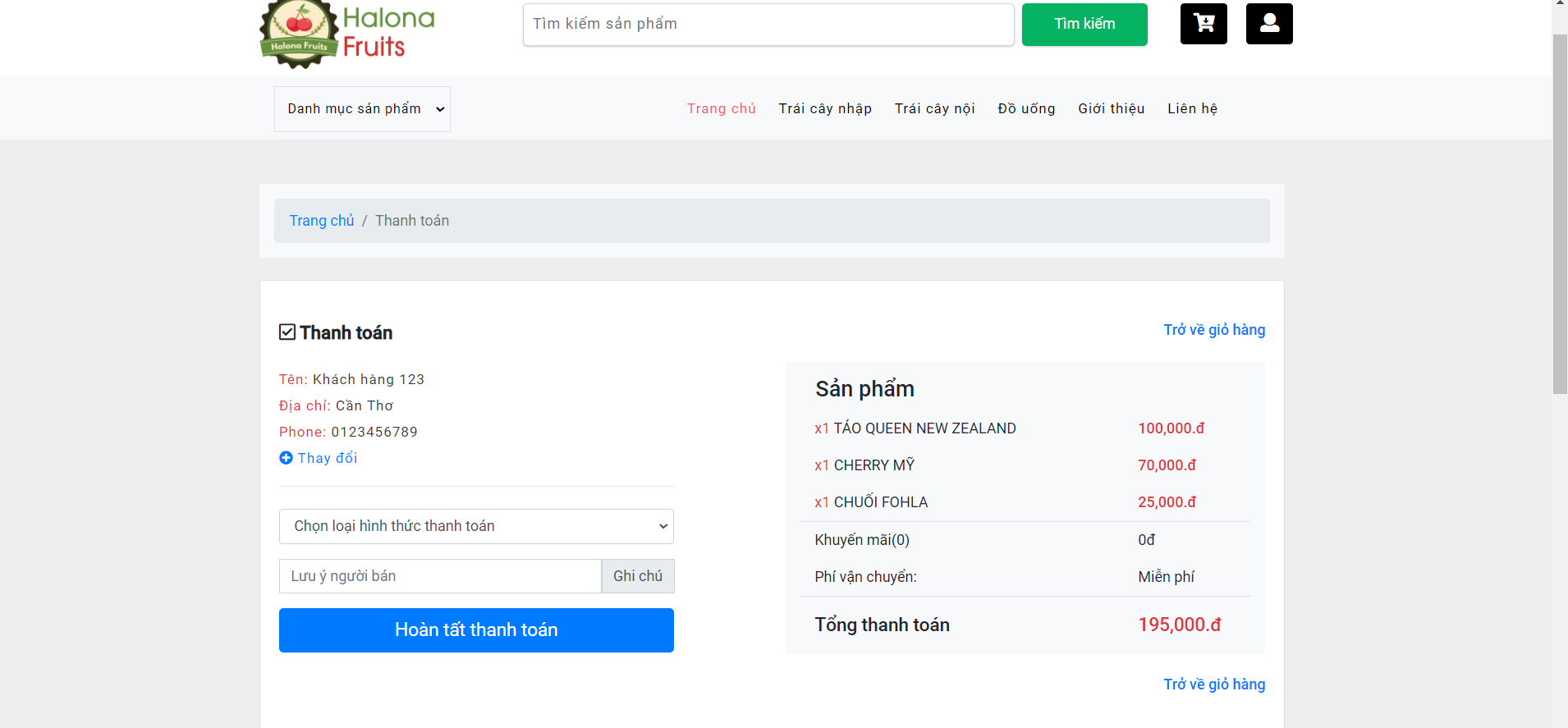
Task: Click the Phí vận chuyển label
Action: pos(865,577)
